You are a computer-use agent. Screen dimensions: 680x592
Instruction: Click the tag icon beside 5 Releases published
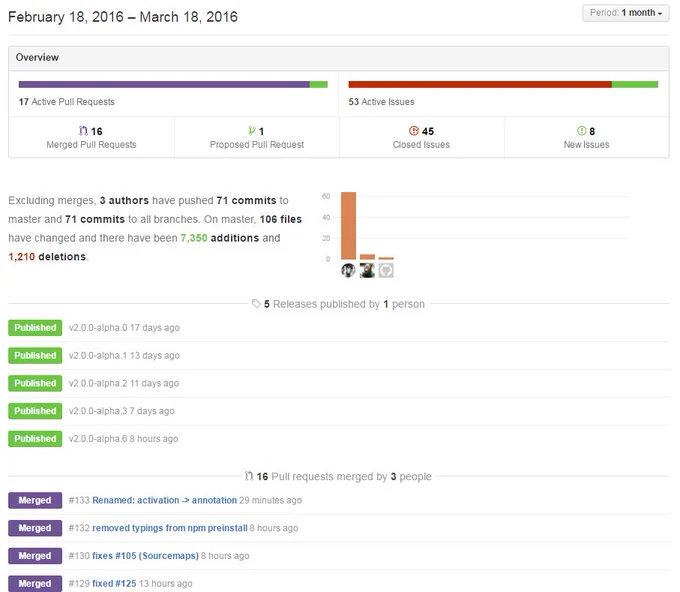256,304
